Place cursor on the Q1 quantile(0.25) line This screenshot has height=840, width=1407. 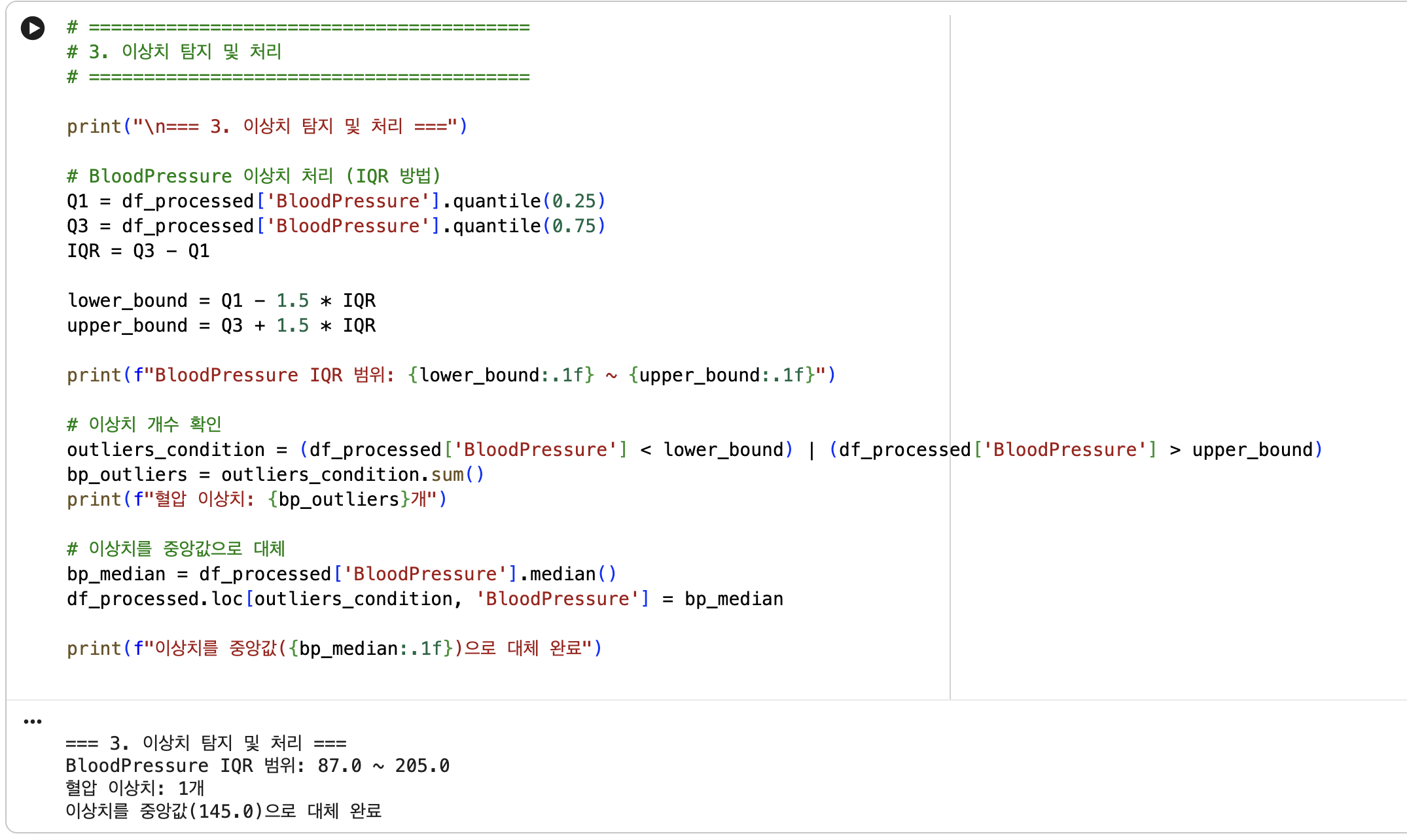click(x=336, y=201)
